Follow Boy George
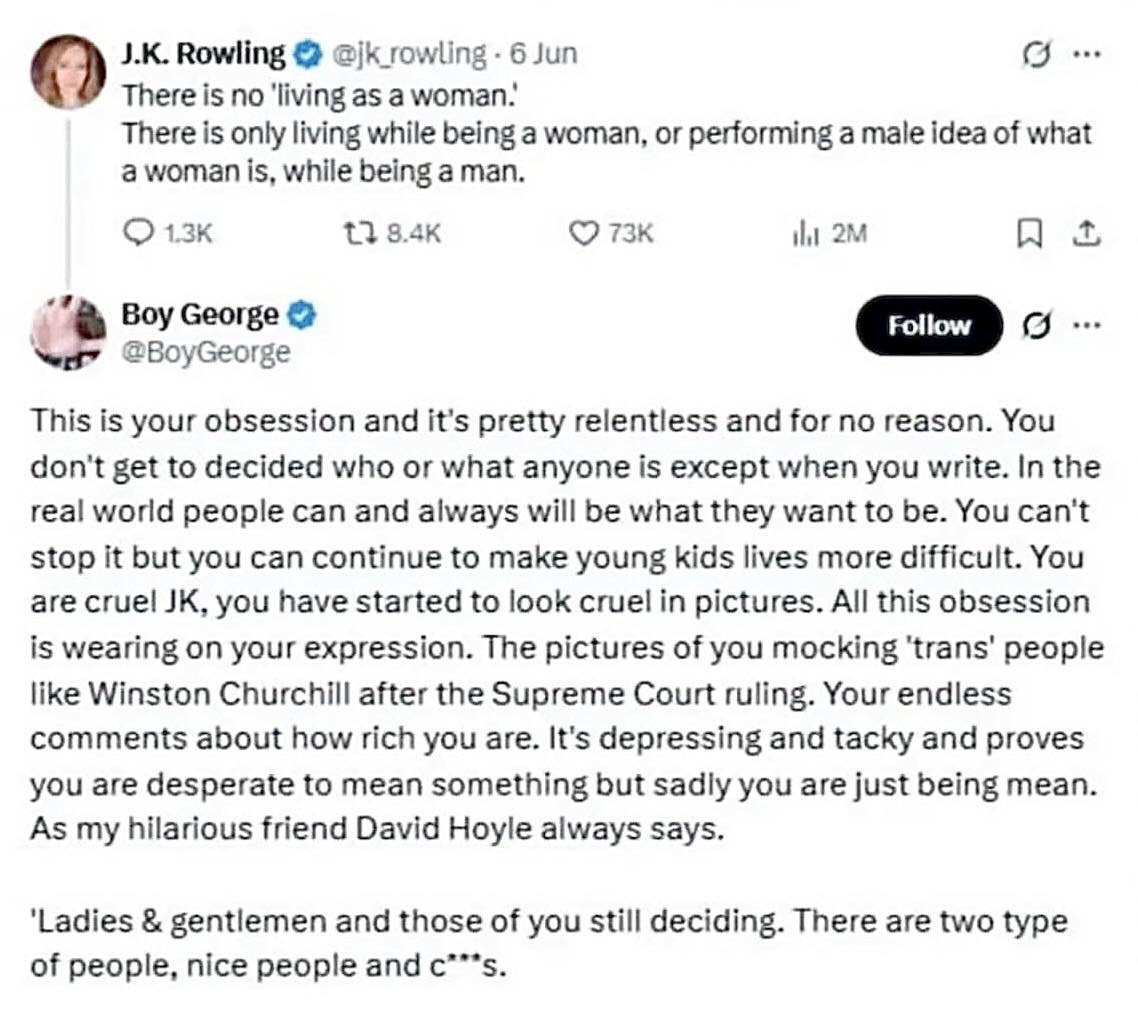 (928, 326)
